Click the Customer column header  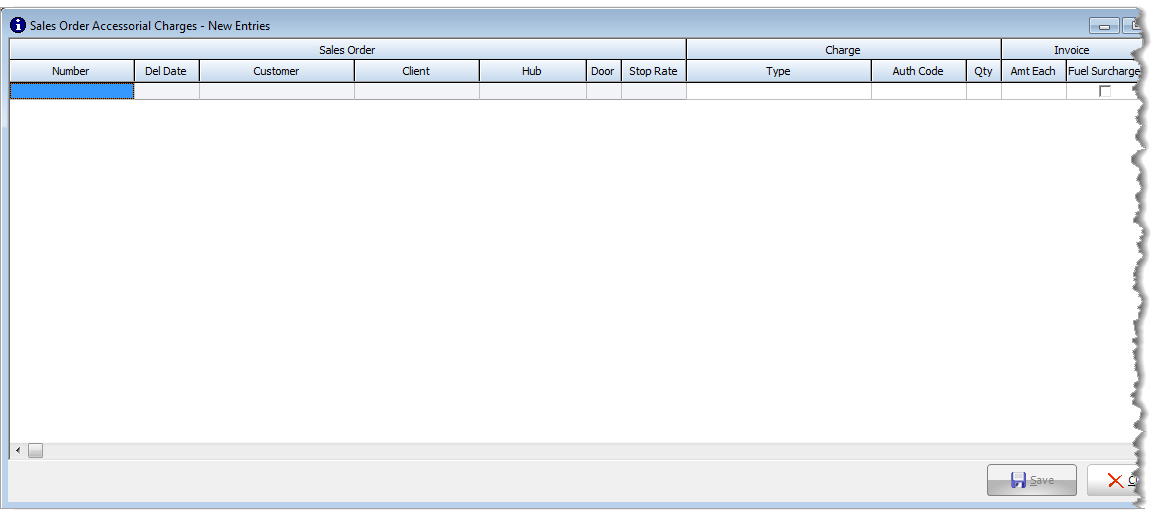pyautogui.click(x=277, y=71)
